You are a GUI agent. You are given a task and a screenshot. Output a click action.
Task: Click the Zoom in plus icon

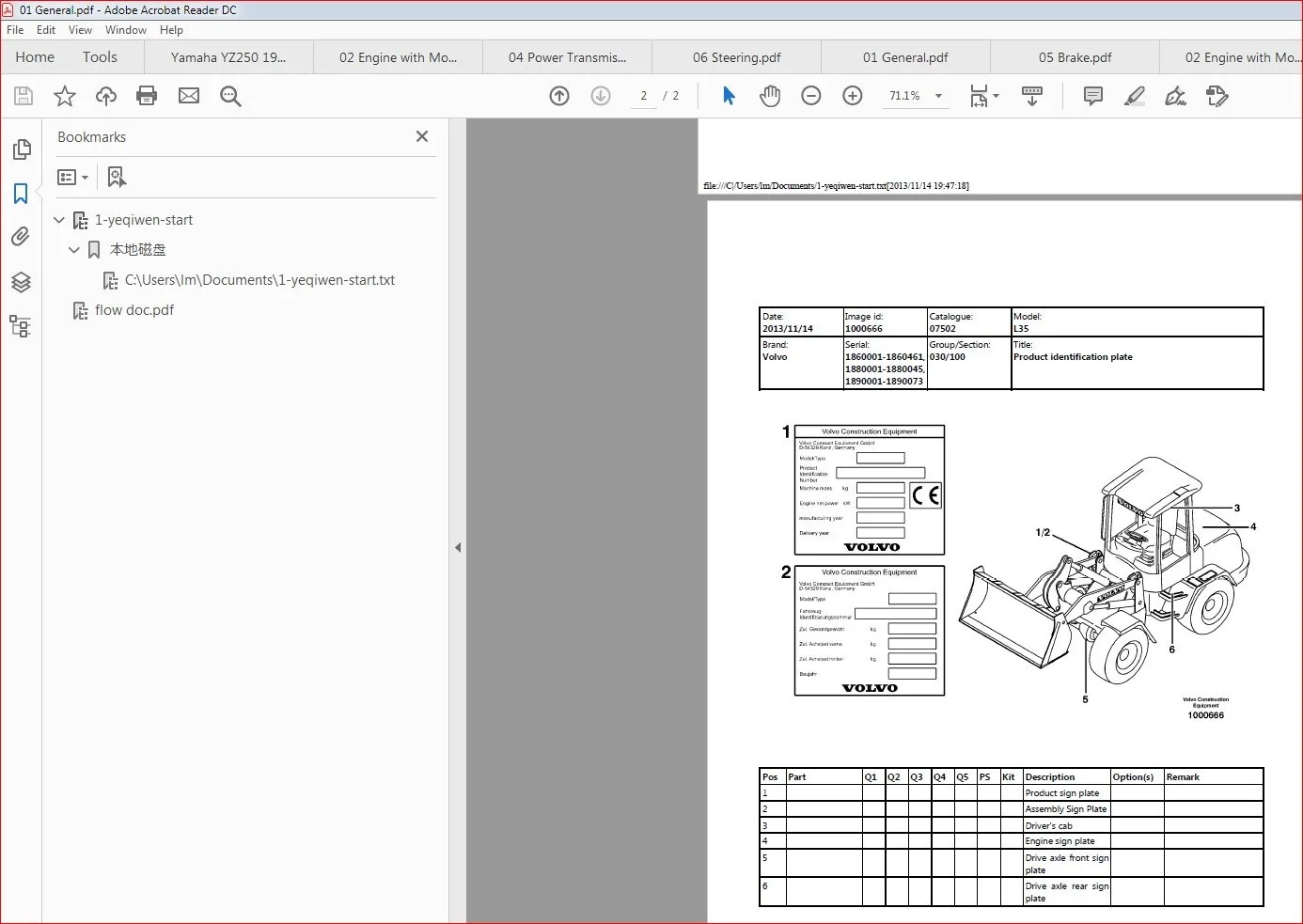pyautogui.click(x=853, y=96)
